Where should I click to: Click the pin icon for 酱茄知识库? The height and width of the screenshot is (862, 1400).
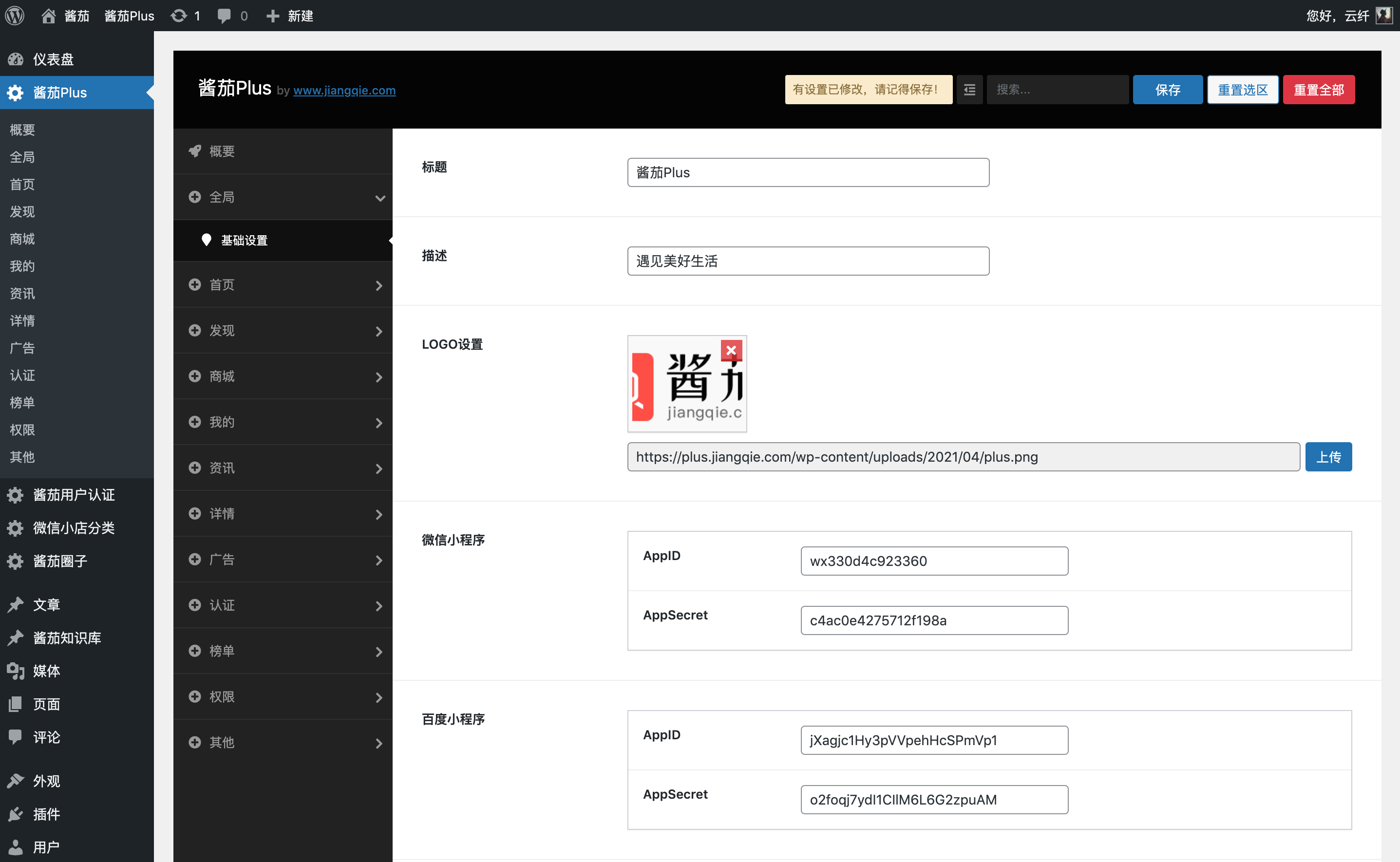pyautogui.click(x=16, y=637)
